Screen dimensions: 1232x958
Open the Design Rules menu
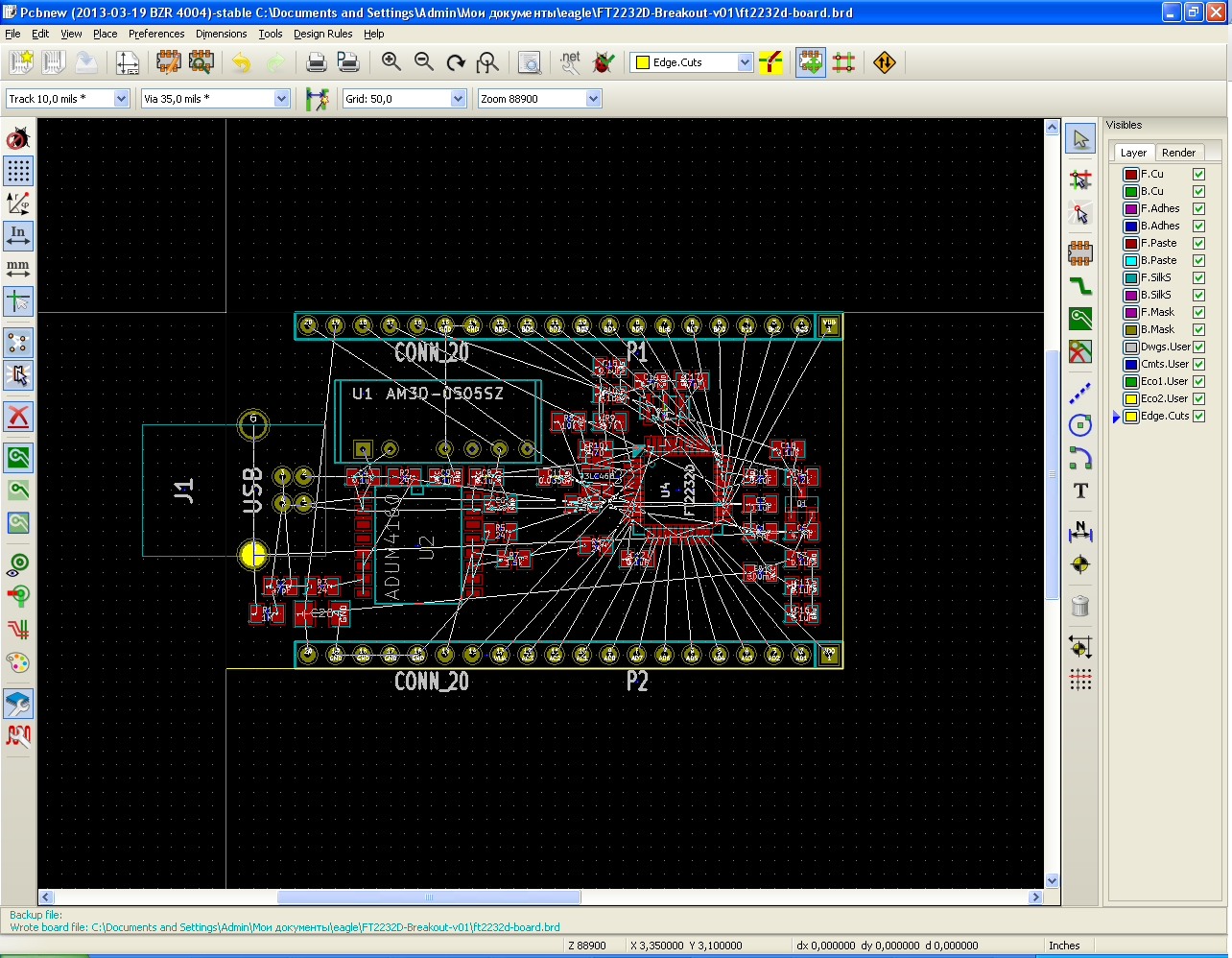coord(322,34)
